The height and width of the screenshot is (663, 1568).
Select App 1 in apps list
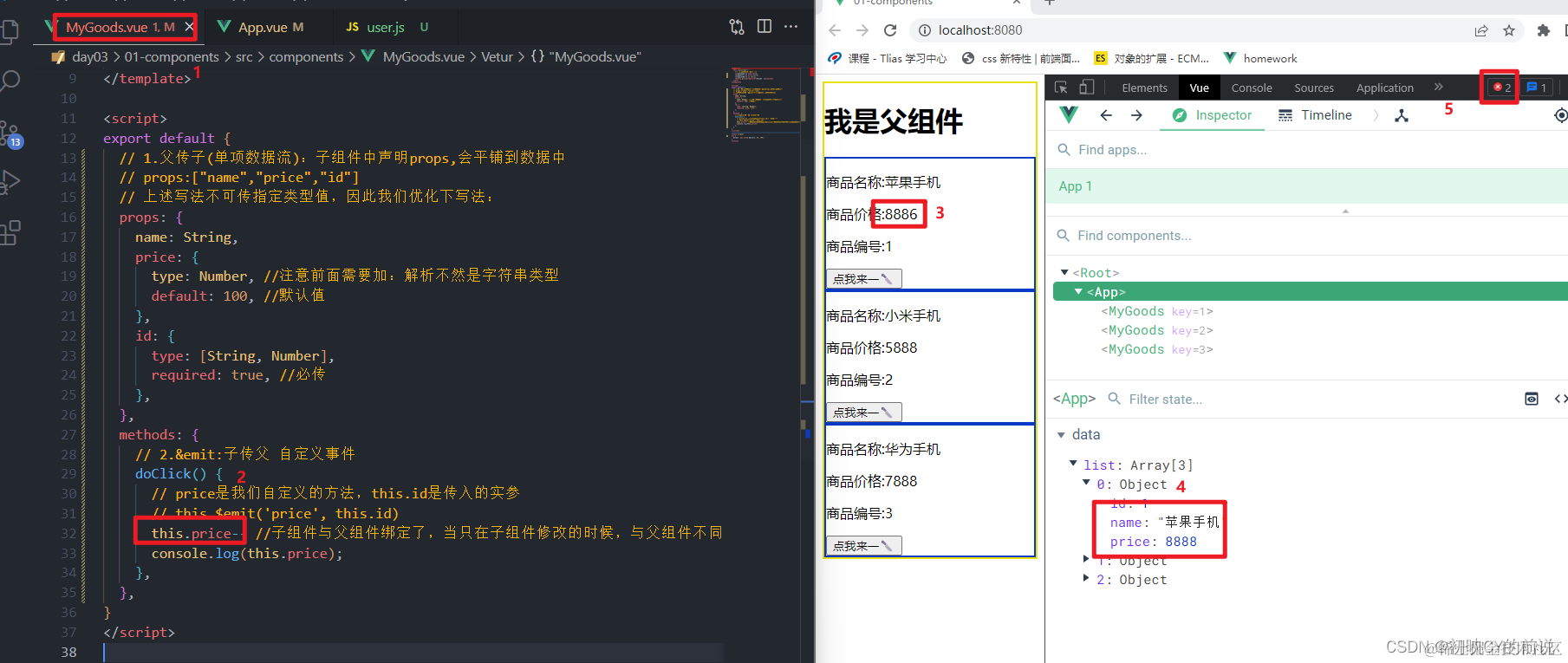pyautogui.click(x=1306, y=186)
